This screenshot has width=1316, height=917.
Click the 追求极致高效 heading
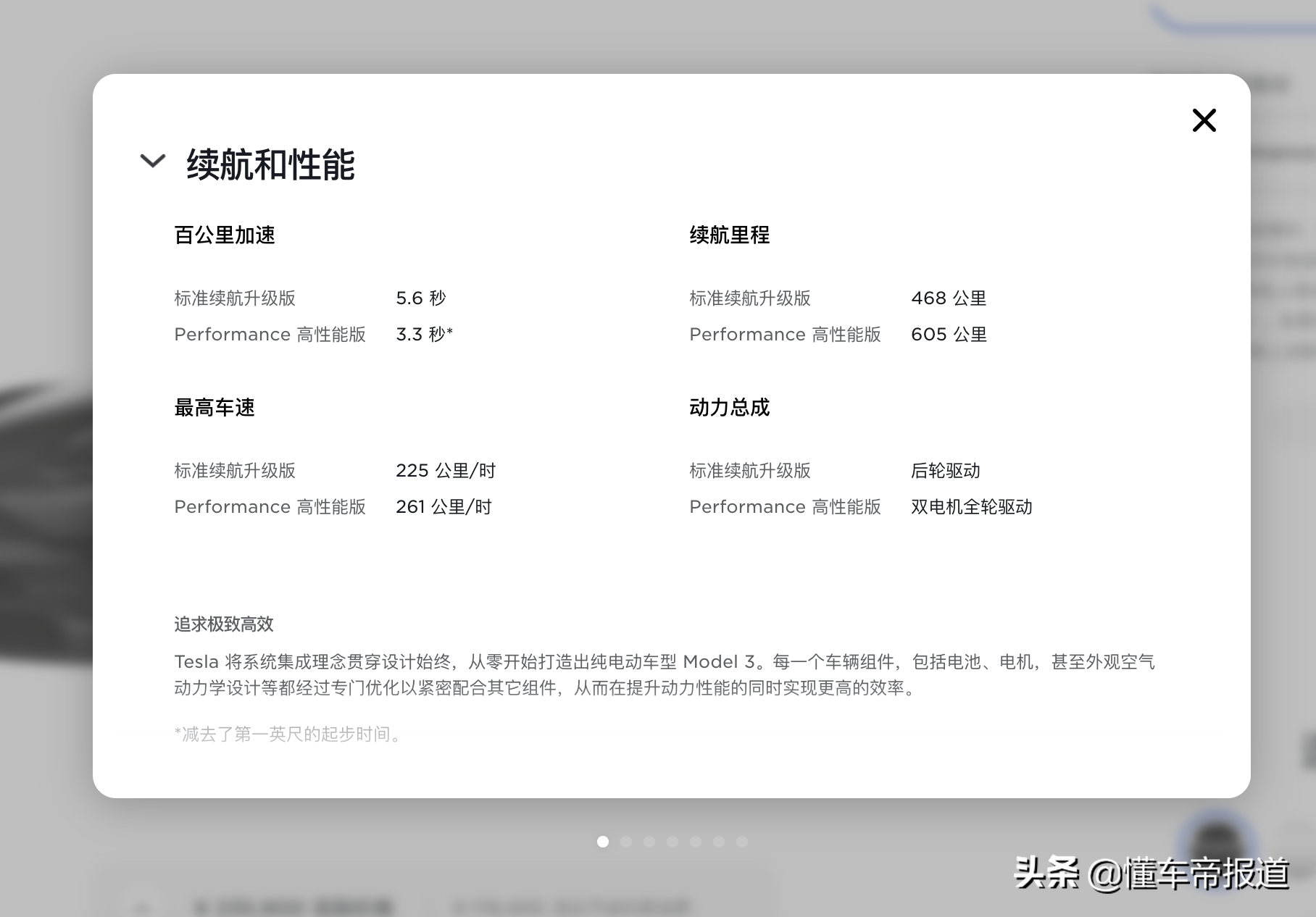[224, 624]
